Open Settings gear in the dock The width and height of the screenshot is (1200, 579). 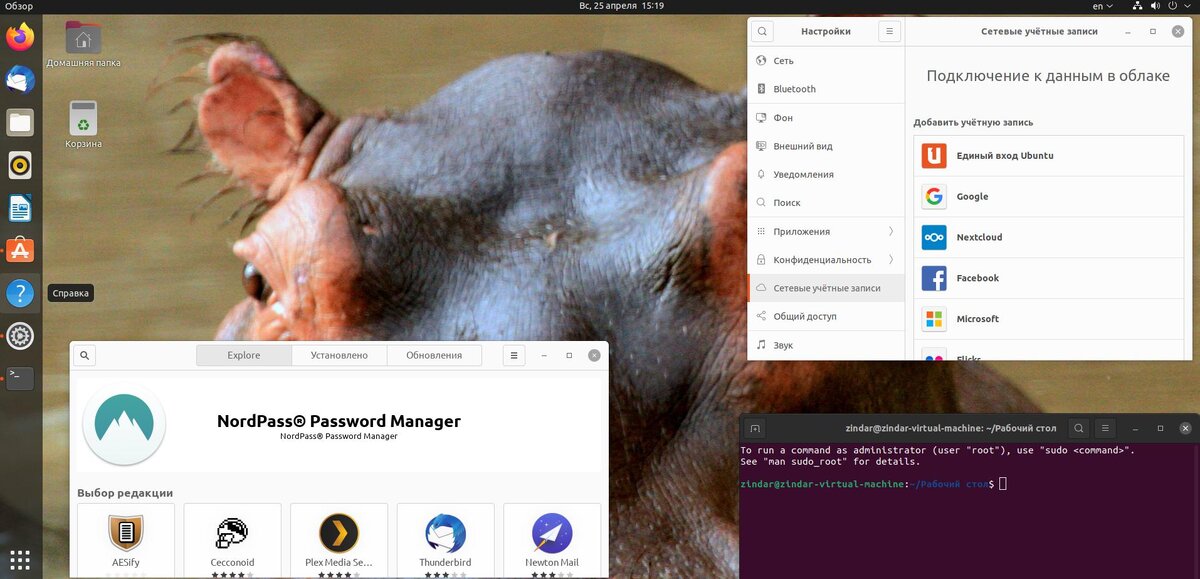pos(20,336)
